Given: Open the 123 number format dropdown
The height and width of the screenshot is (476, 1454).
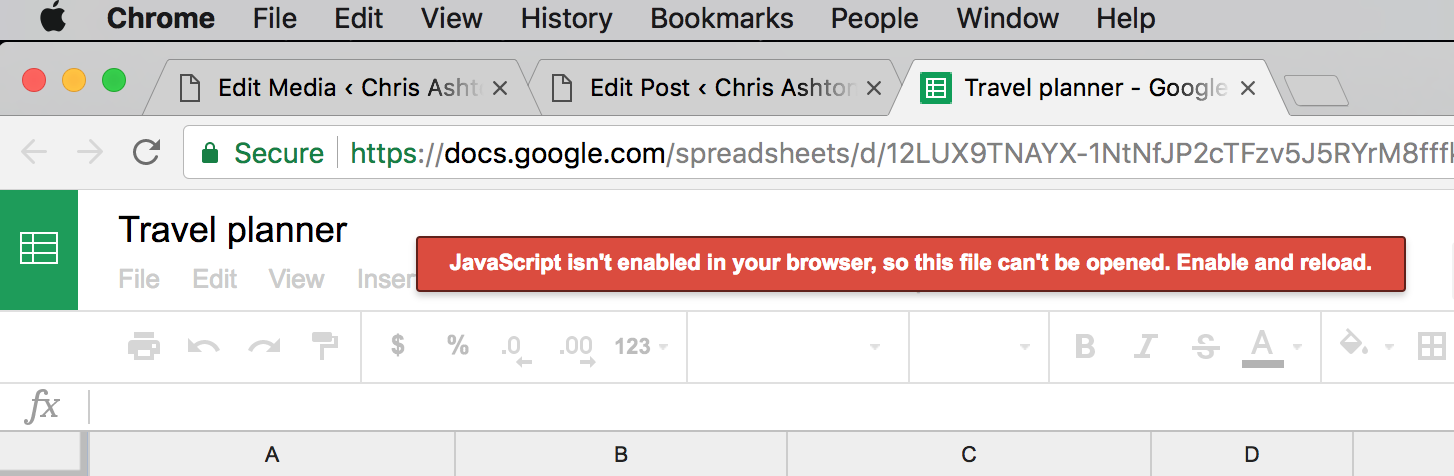Looking at the screenshot, I should click(640, 347).
